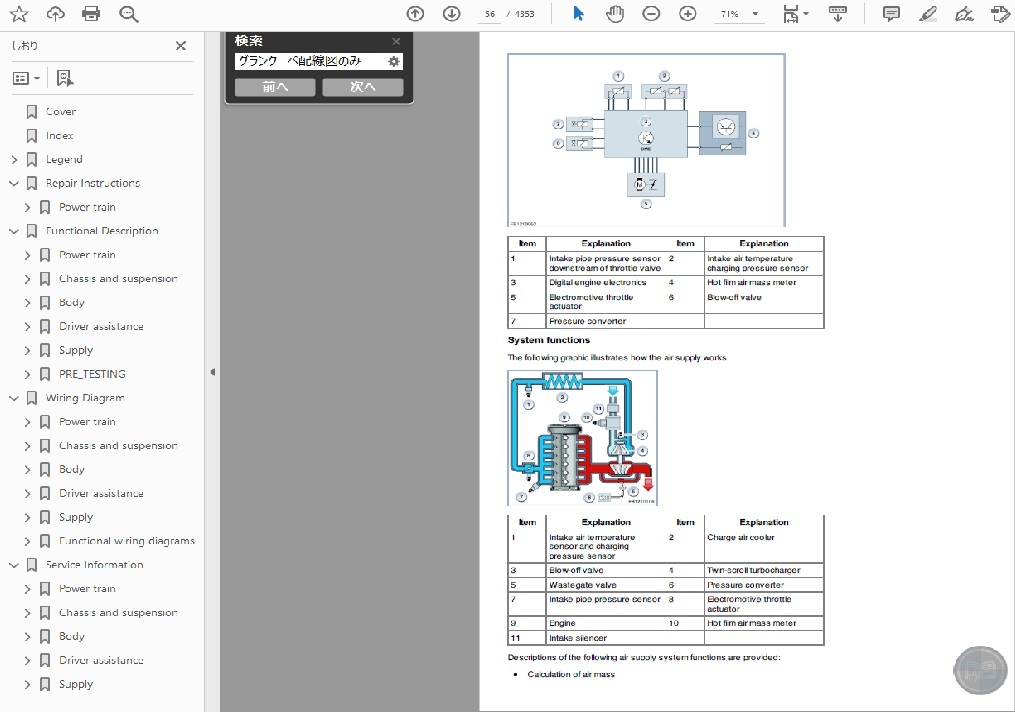Open Supply under Functional Description

76,350
